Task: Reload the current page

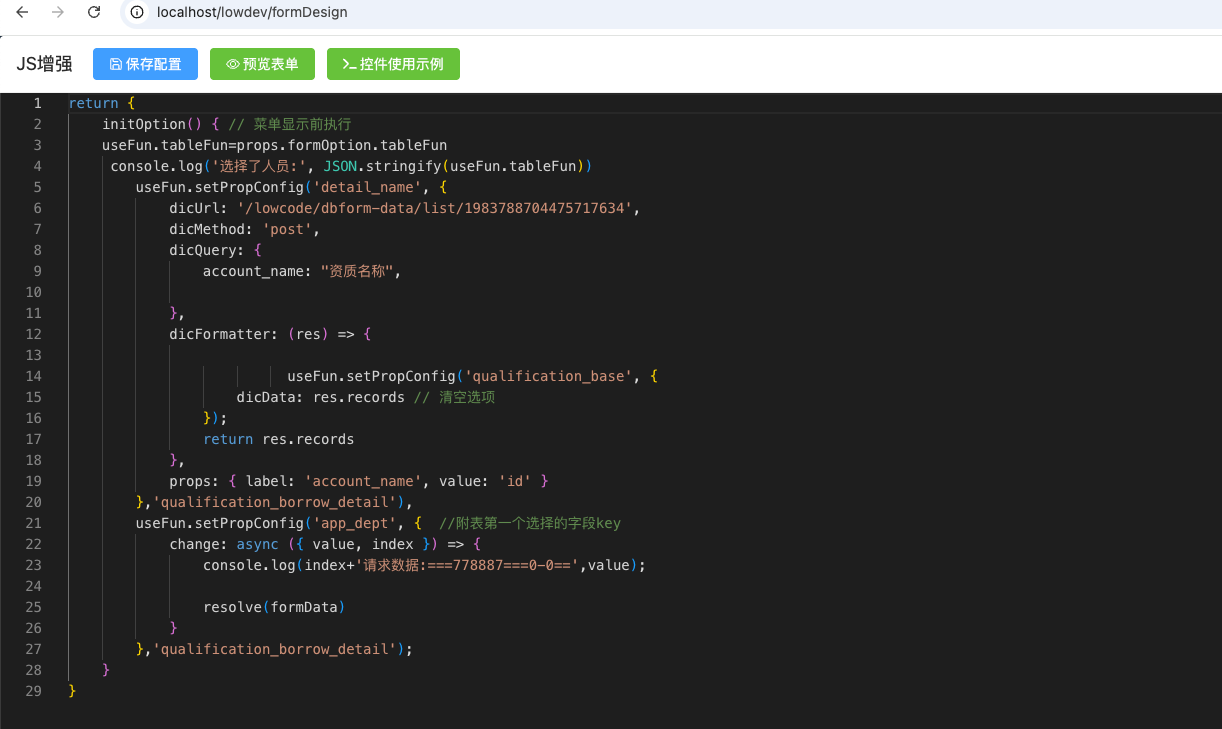Action: tap(94, 13)
